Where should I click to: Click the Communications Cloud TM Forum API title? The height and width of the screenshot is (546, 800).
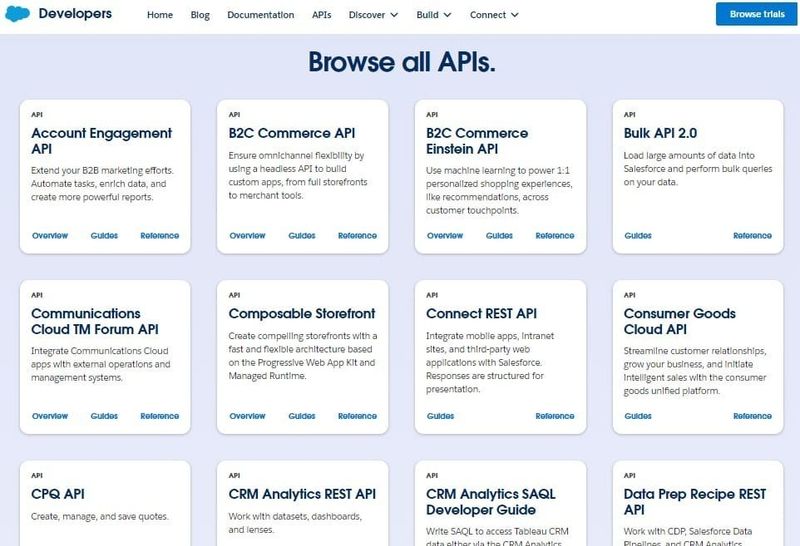(x=94, y=321)
